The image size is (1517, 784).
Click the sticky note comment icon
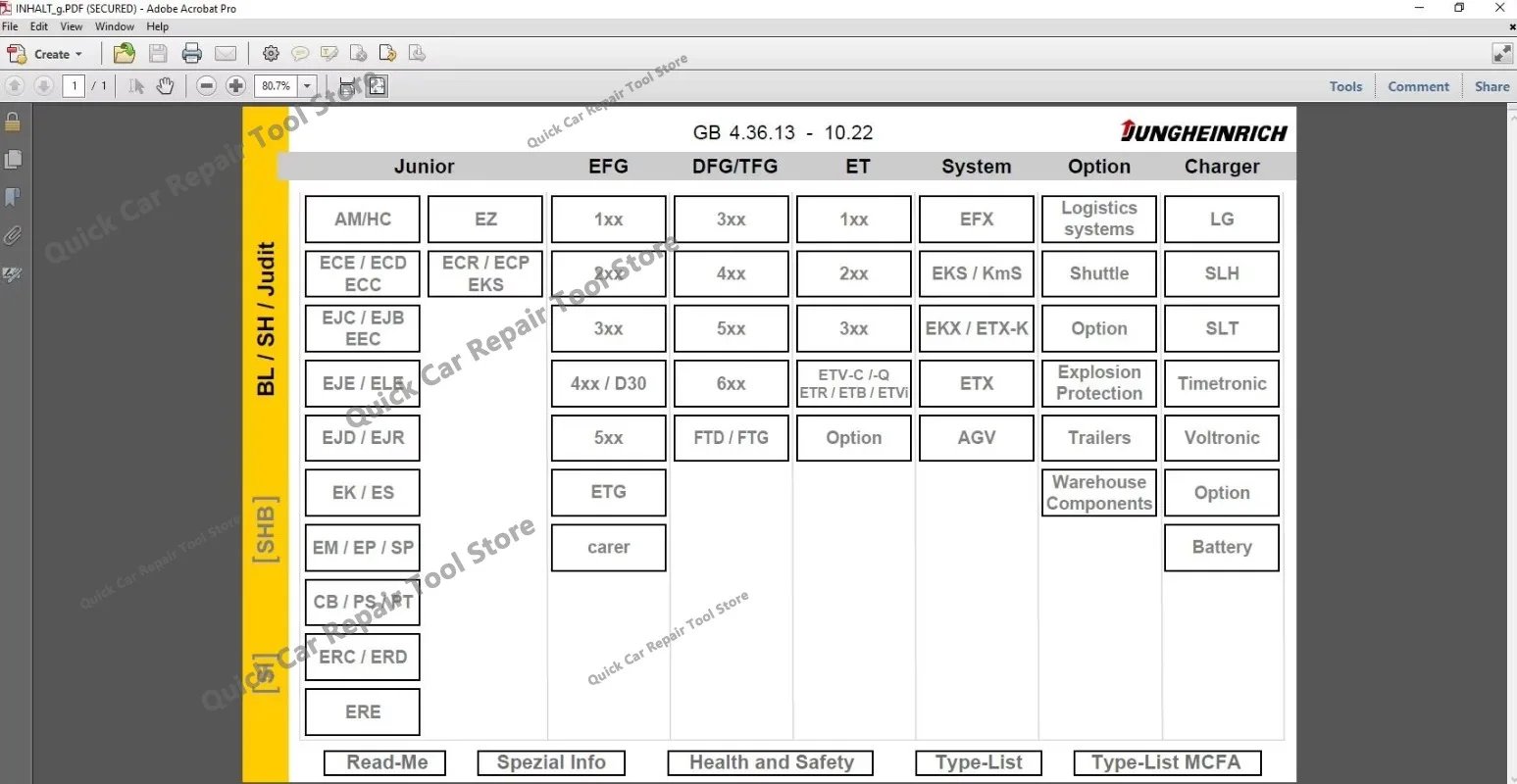click(x=300, y=54)
